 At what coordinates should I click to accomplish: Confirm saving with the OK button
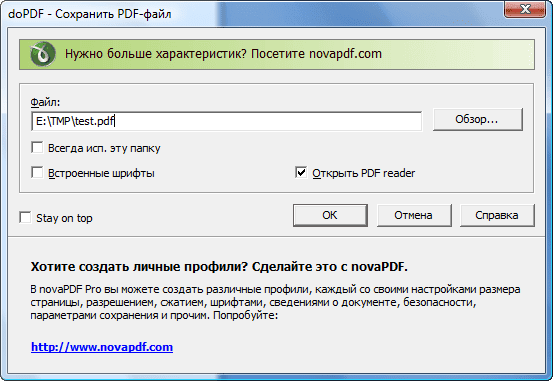(330, 215)
